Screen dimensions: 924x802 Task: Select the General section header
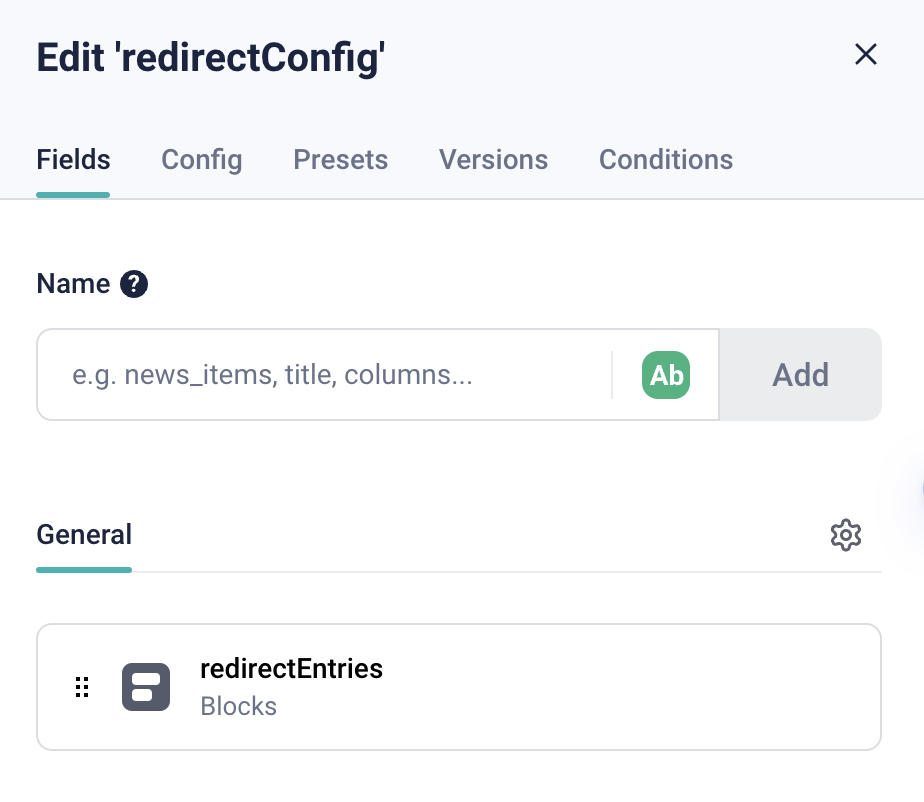84,535
